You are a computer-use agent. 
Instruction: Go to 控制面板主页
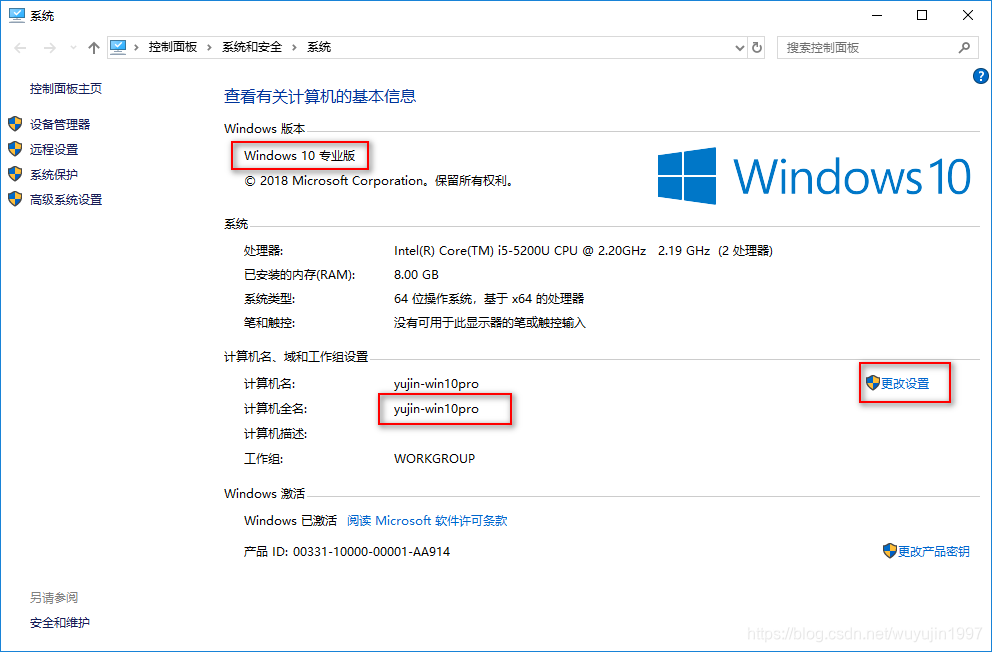(66, 89)
